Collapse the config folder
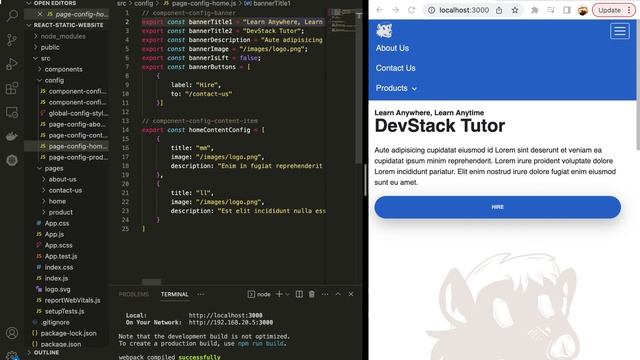640x360 pixels. (54, 80)
